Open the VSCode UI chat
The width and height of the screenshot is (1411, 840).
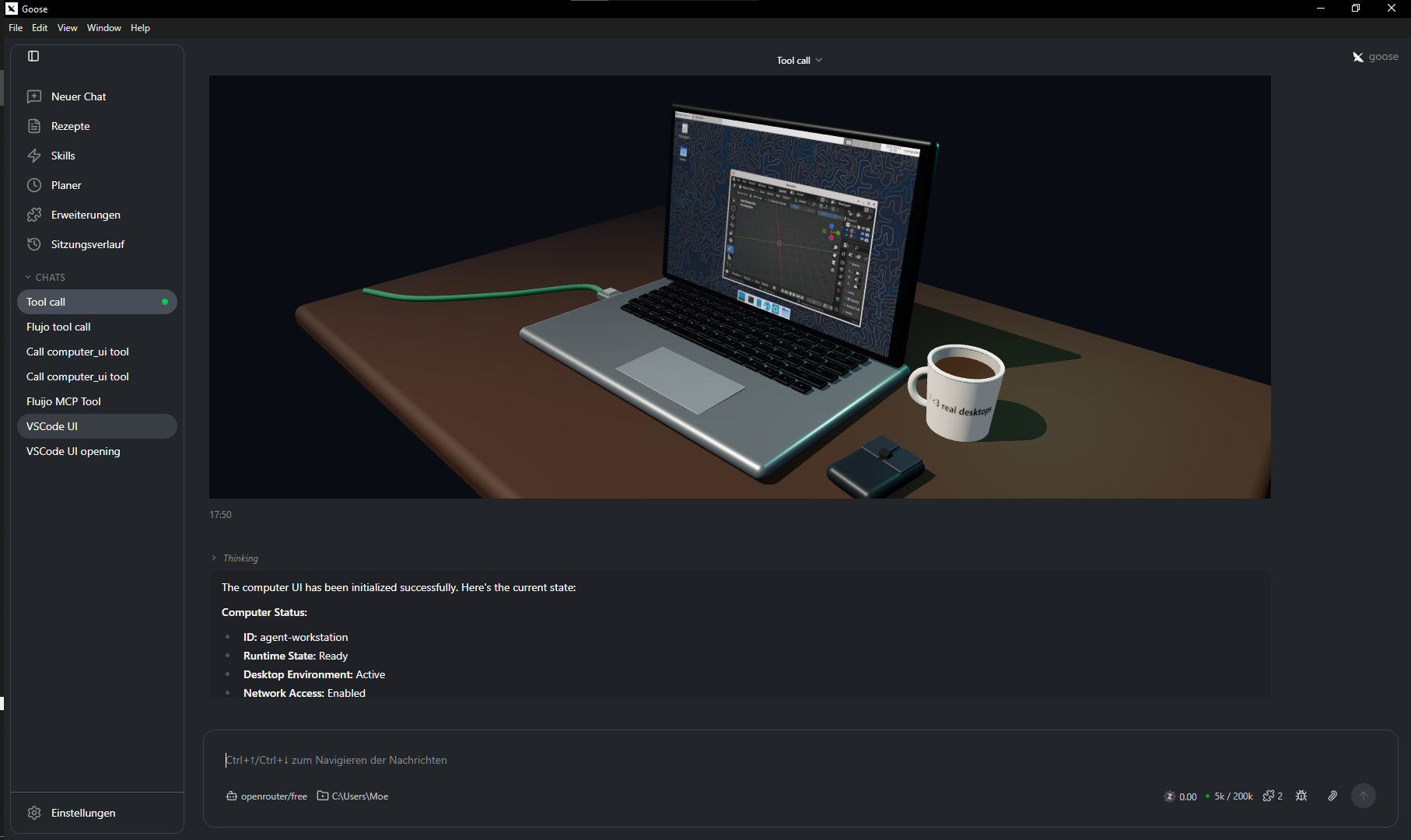pyautogui.click(x=97, y=426)
